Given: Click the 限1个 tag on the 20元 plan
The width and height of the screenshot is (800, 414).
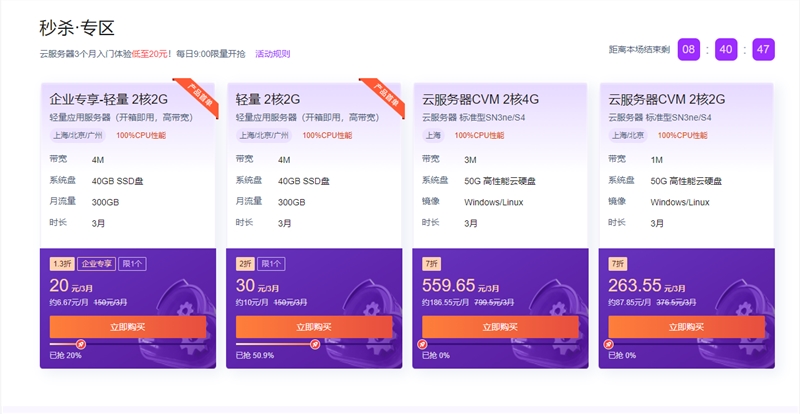Looking at the screenshot, I should point(133,264).
